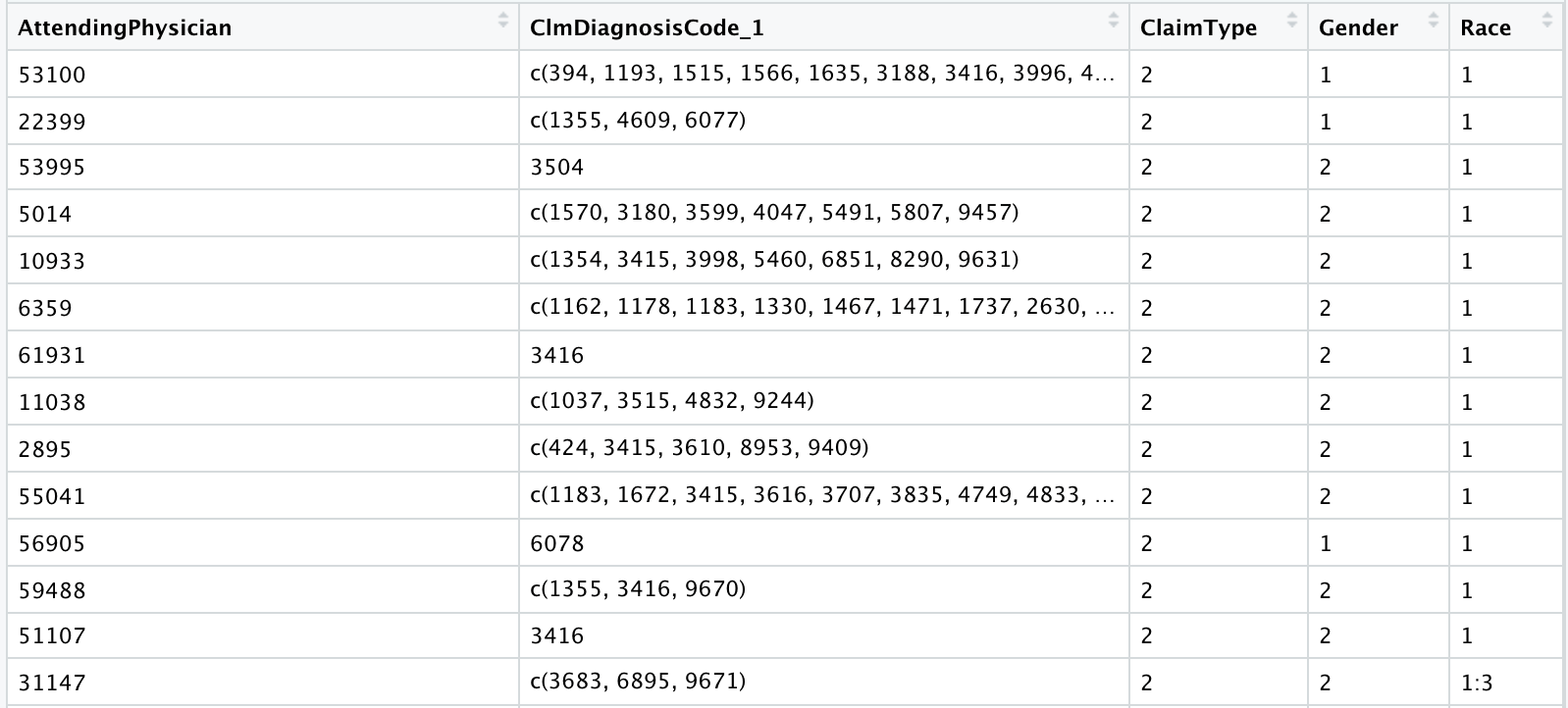The width and height of the screenshot is (1568, 708).
Task: Click physician cell 59488
Action: (x=263, y=590)
